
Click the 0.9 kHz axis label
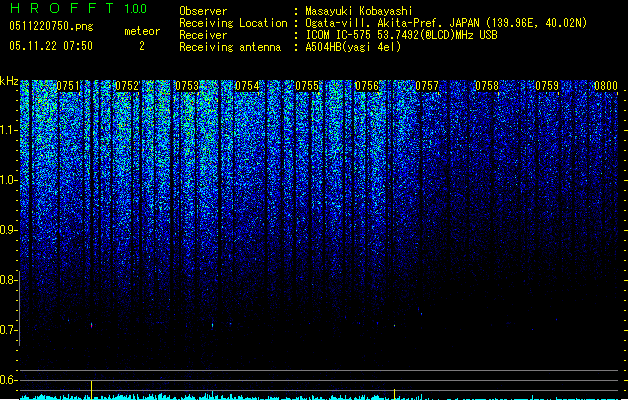click(8, 230)
